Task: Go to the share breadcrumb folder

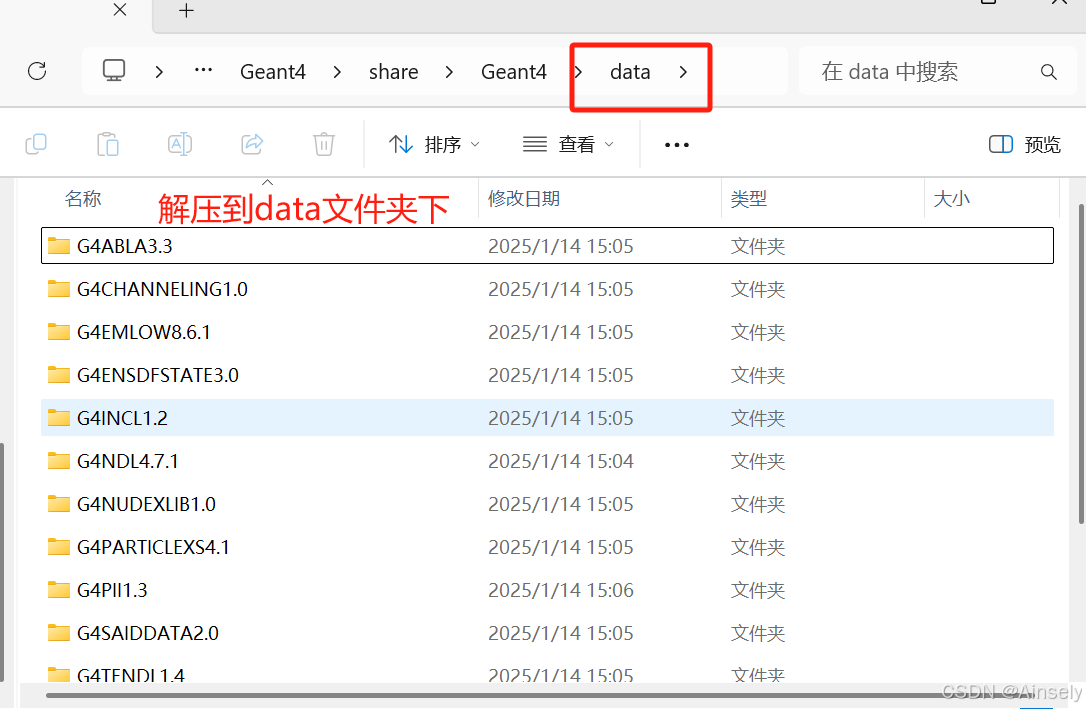Action: [393, 72]
